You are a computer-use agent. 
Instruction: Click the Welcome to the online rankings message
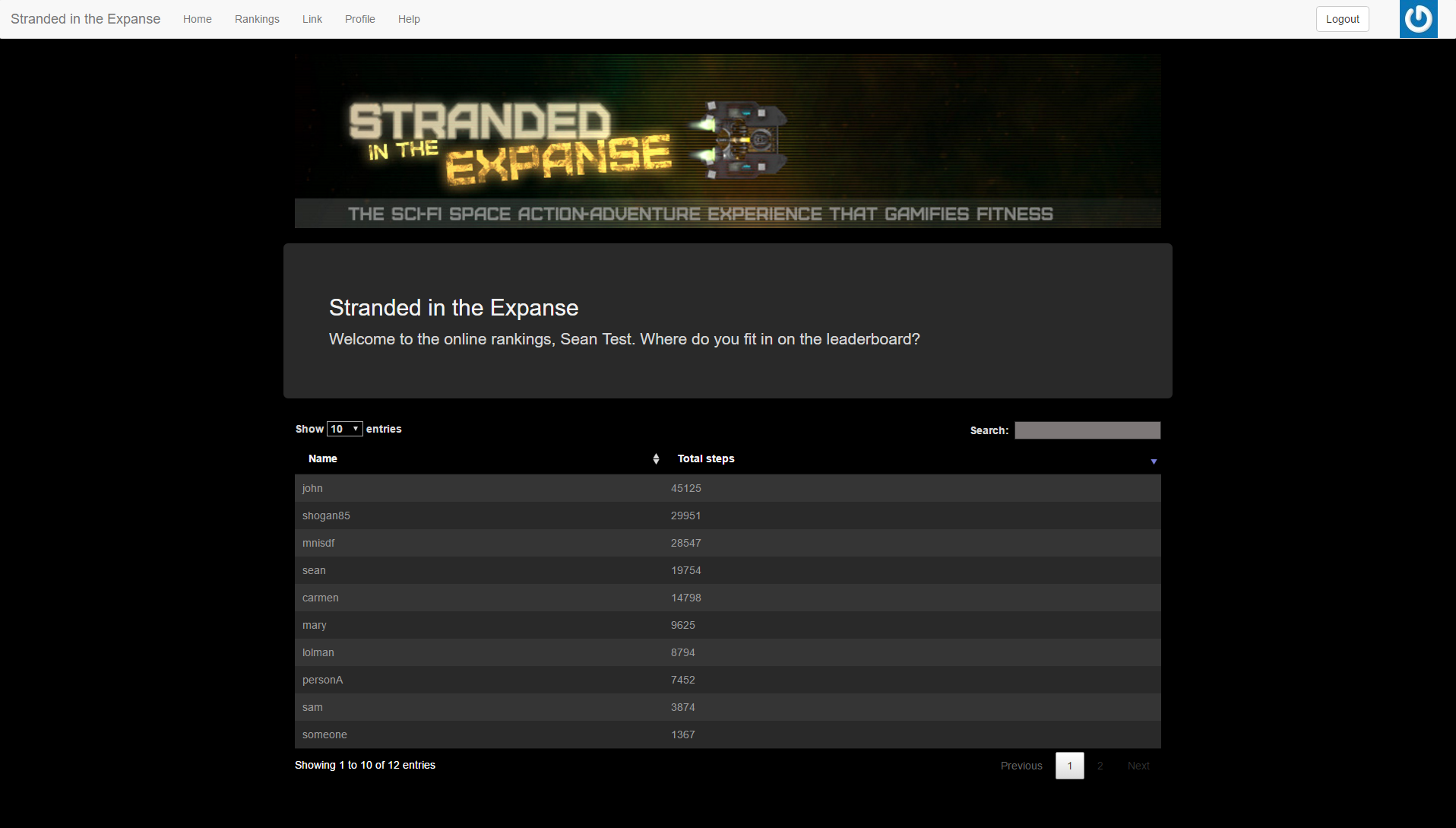click(624, 339)
